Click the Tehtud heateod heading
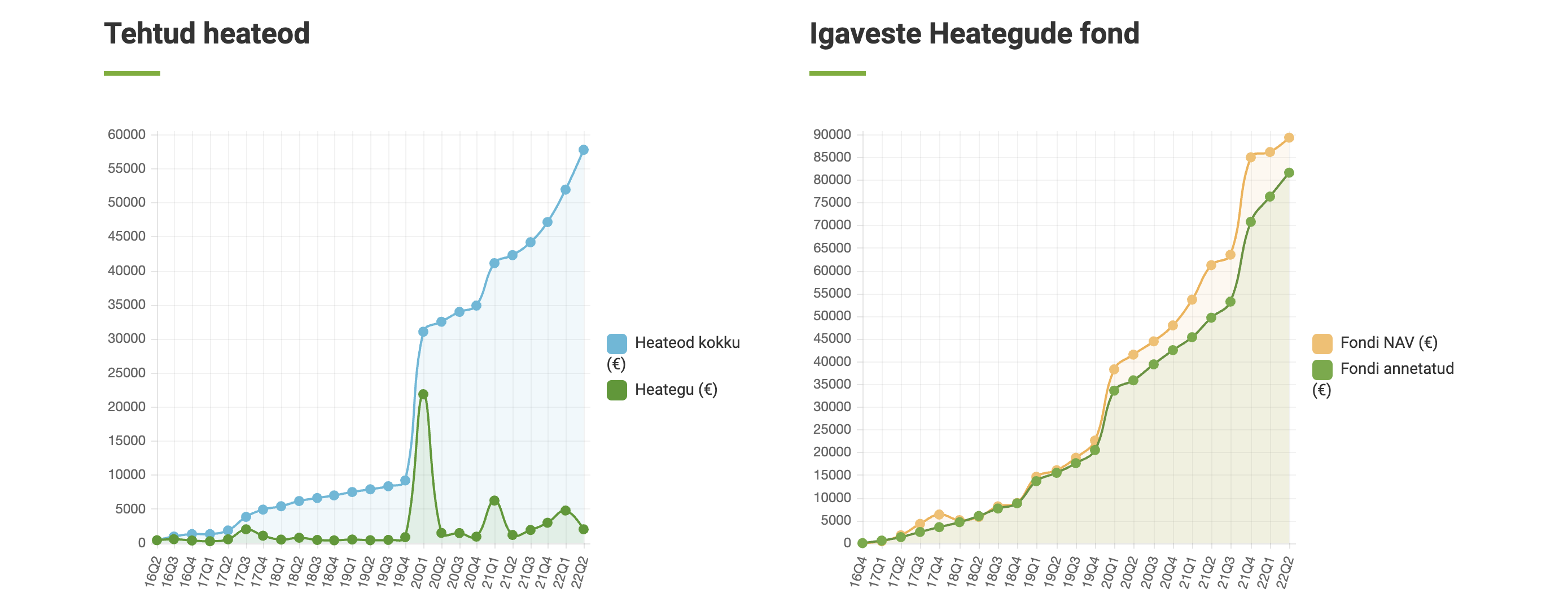The image size is (1568, 610). pyautogui.click(x=207, y=33)
